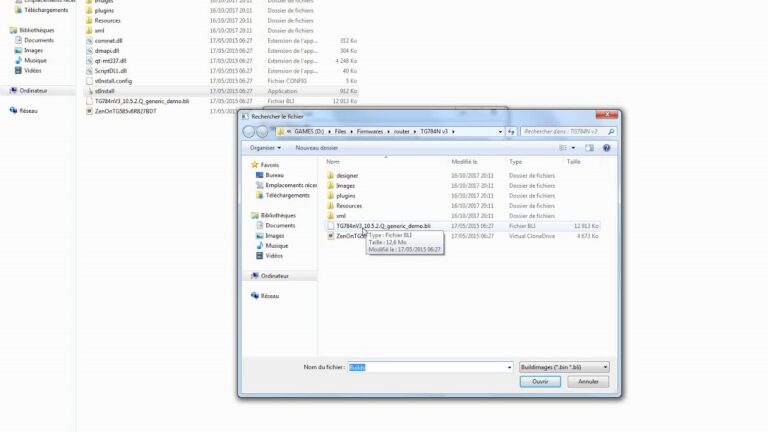Click the Nouveau dossier toolbar item
The height and width of the screenshot is (432, 768).
pos(317,147)
